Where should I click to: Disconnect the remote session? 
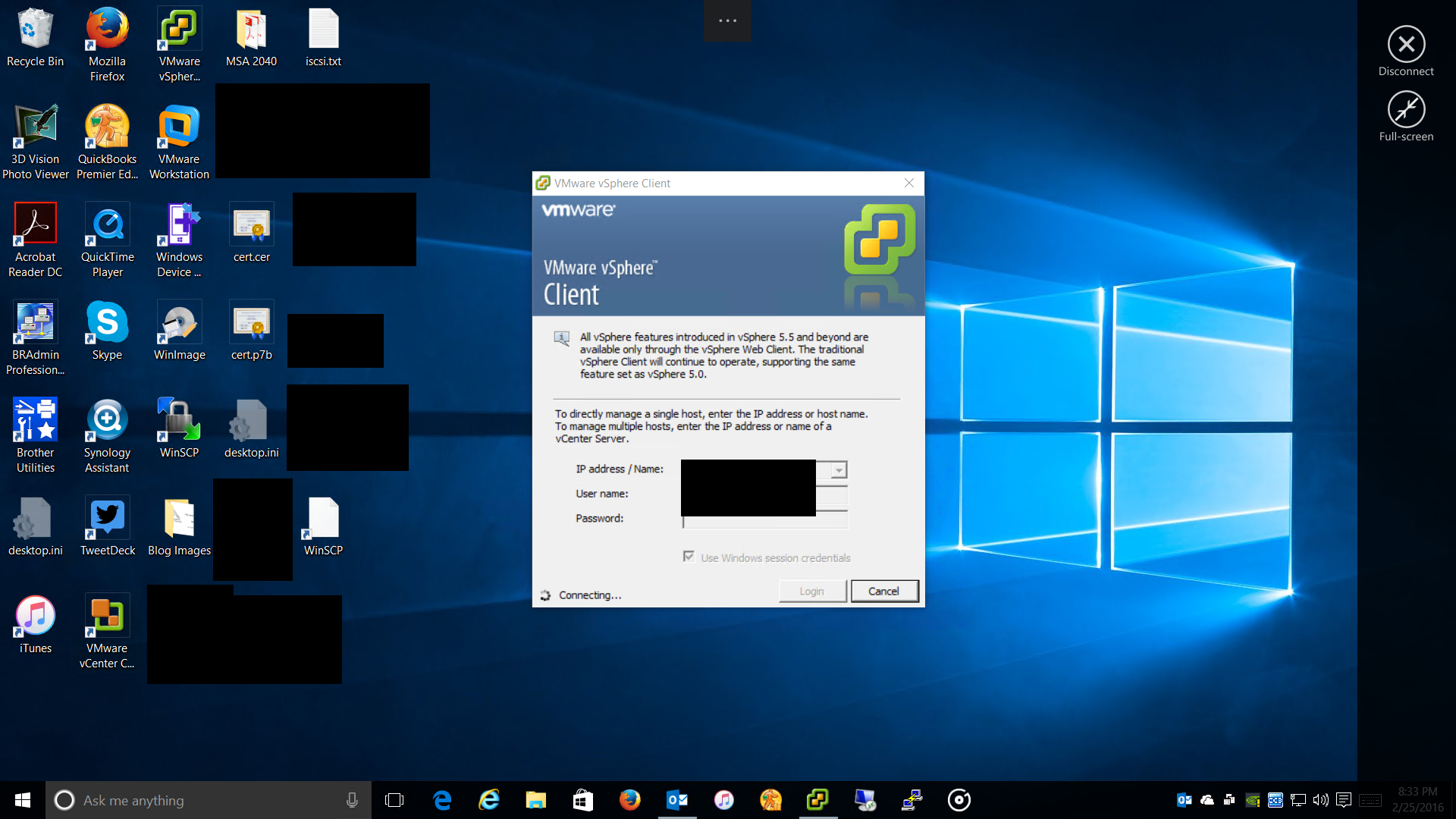pyautogui.click(x=1406, y=52)
